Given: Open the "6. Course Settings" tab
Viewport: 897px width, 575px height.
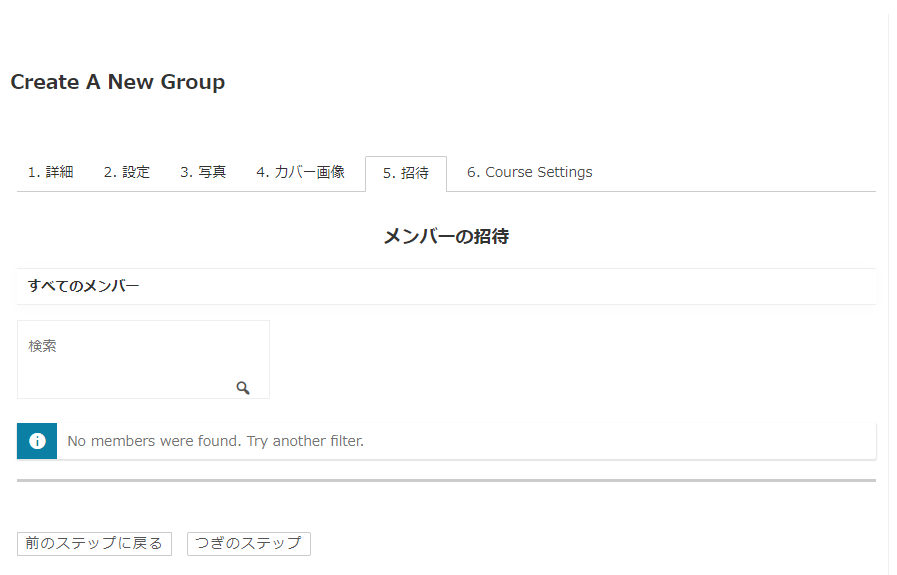Looking at the screenshot, I should [x=529, y=172].
